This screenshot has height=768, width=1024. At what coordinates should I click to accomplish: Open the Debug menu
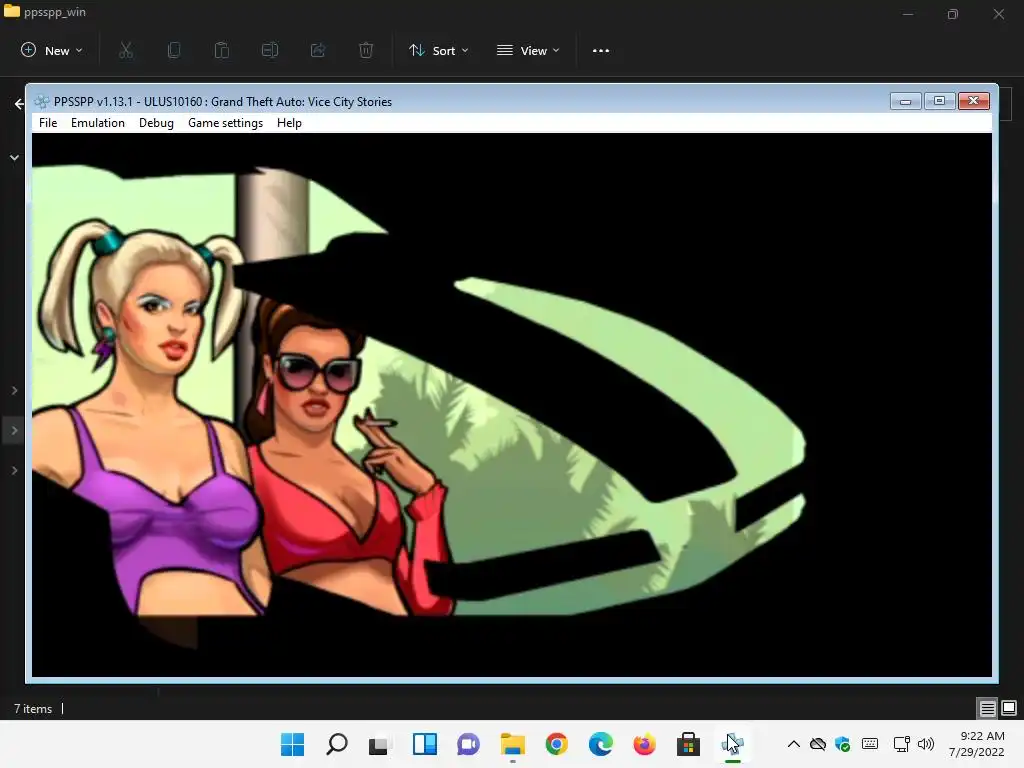156,123
